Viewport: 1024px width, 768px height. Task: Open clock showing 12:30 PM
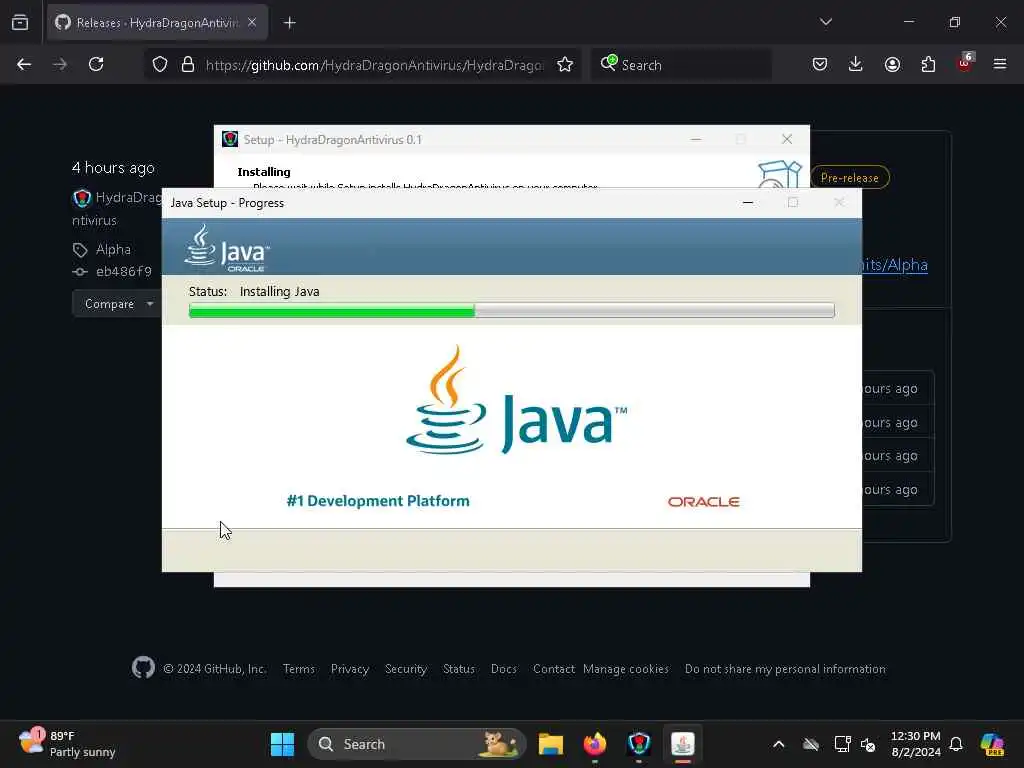[916, 744]
